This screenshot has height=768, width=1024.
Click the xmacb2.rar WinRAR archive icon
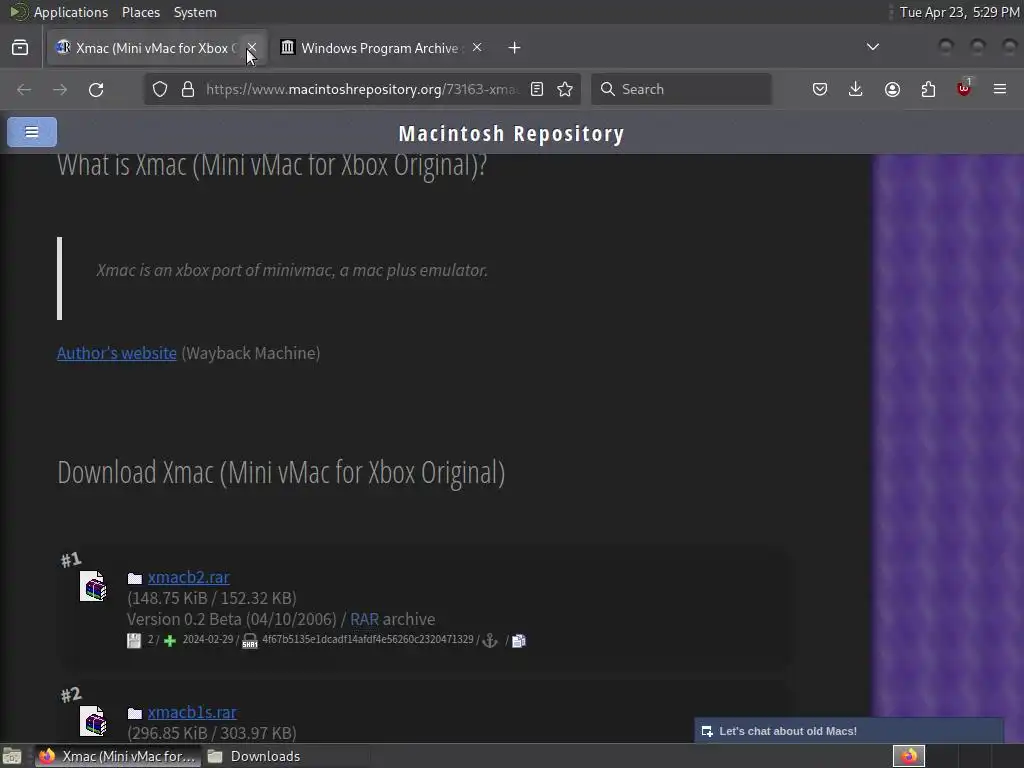click(x=93, y=586)
